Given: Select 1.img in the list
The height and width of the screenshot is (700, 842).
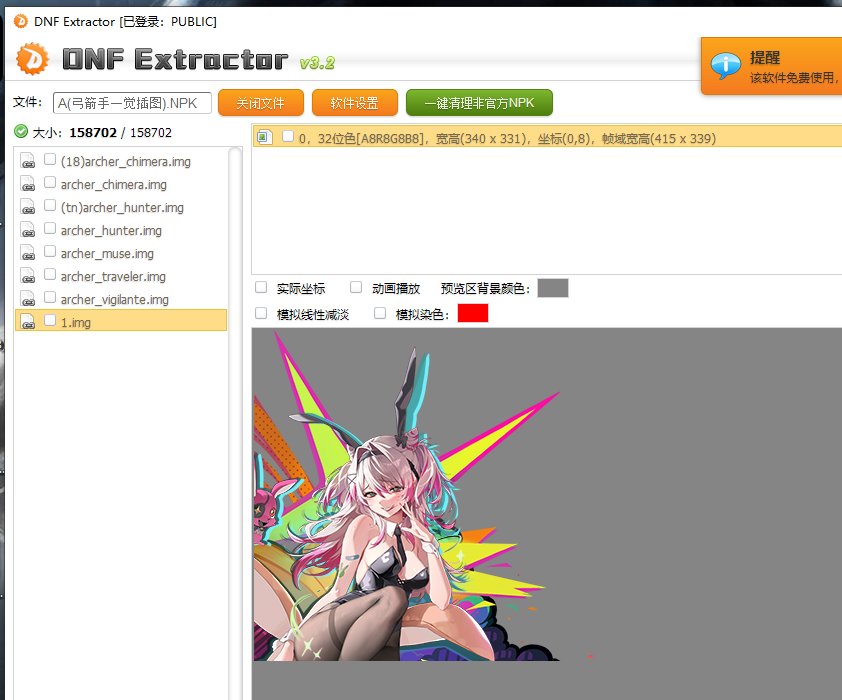Looking at the screenshot, I should 121,320.
